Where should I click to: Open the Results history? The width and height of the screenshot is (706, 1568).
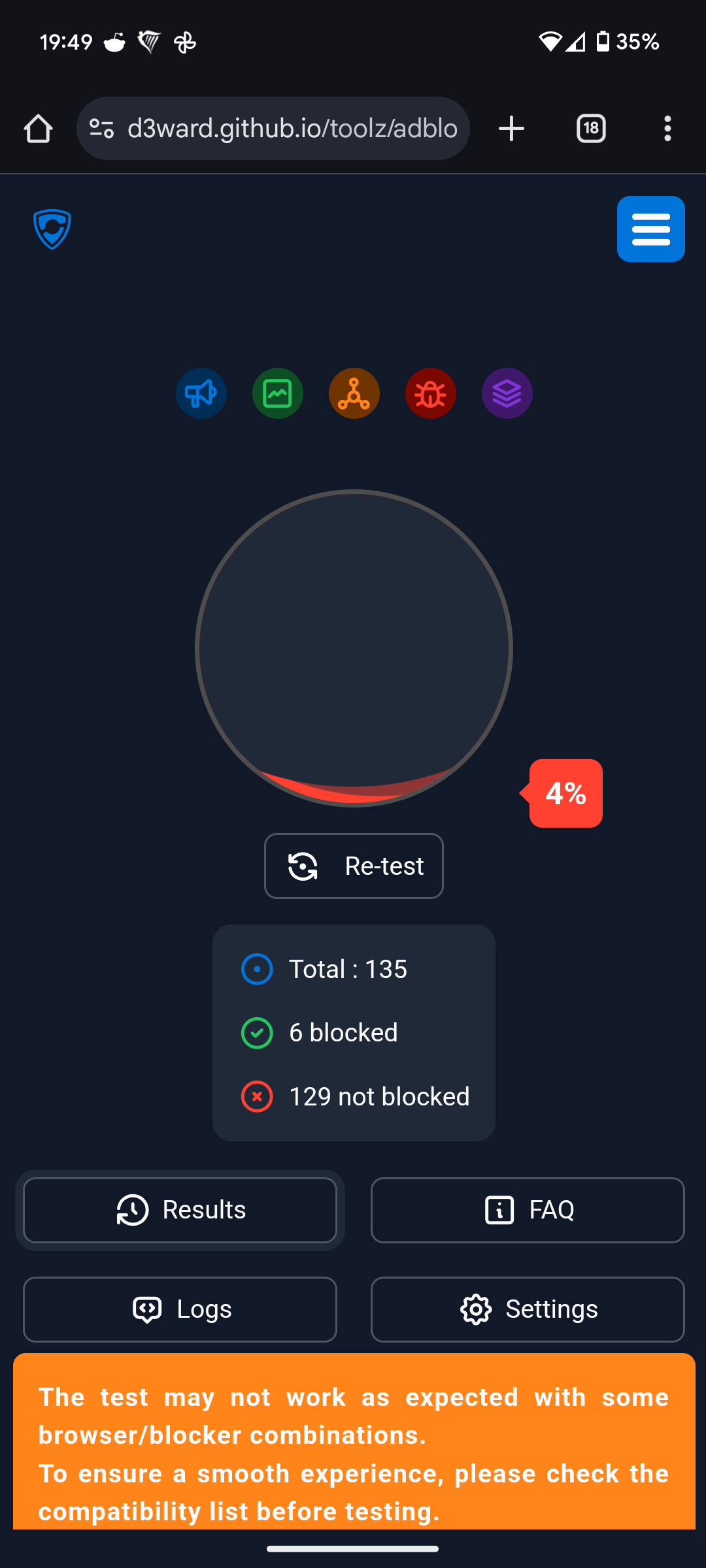click(x=180, y=1210)
